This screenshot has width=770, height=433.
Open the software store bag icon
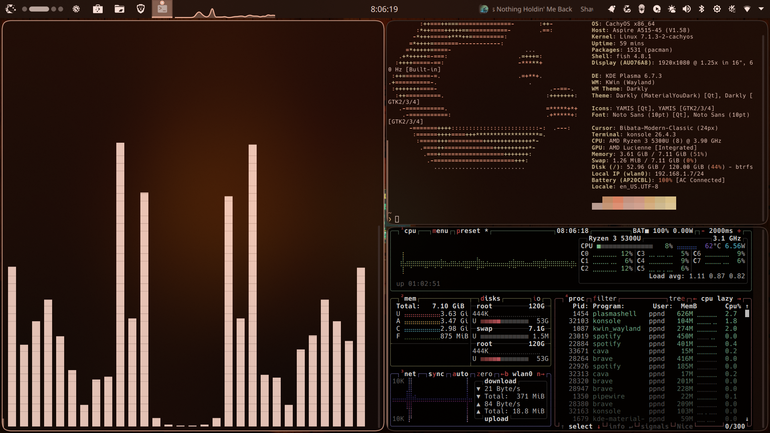pos(98,9)
